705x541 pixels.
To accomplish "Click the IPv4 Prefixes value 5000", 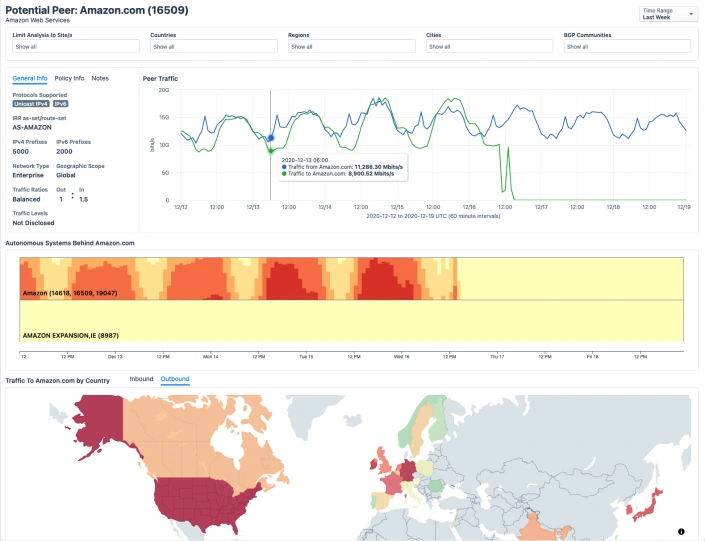I will tap(21, 152).
